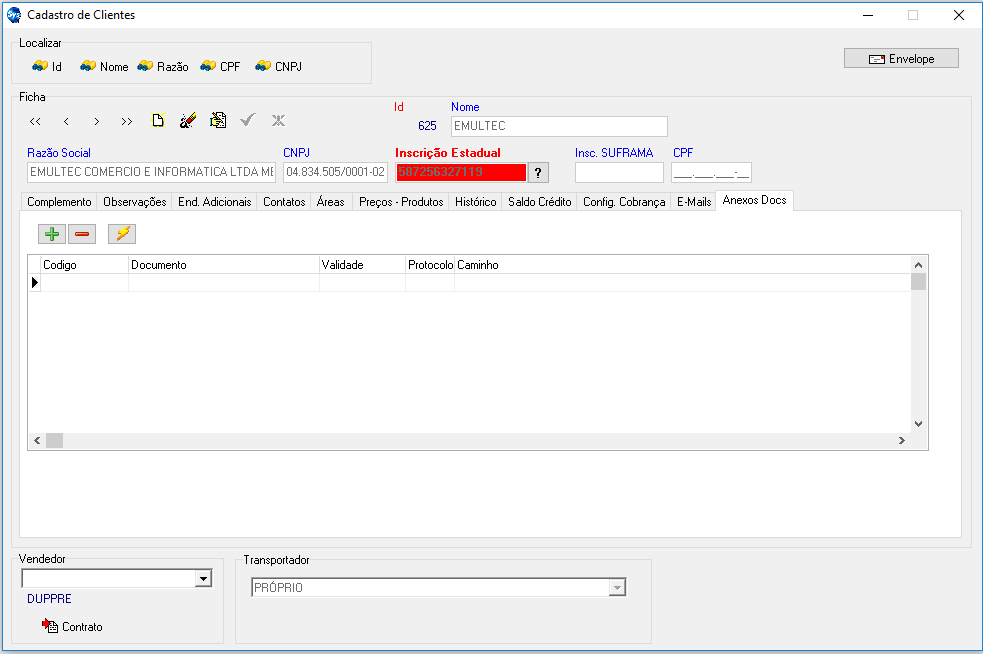Select the Histórico tab
Viewport: 983px width, 654px height.
pyautogui.click(x=475, y=202)
